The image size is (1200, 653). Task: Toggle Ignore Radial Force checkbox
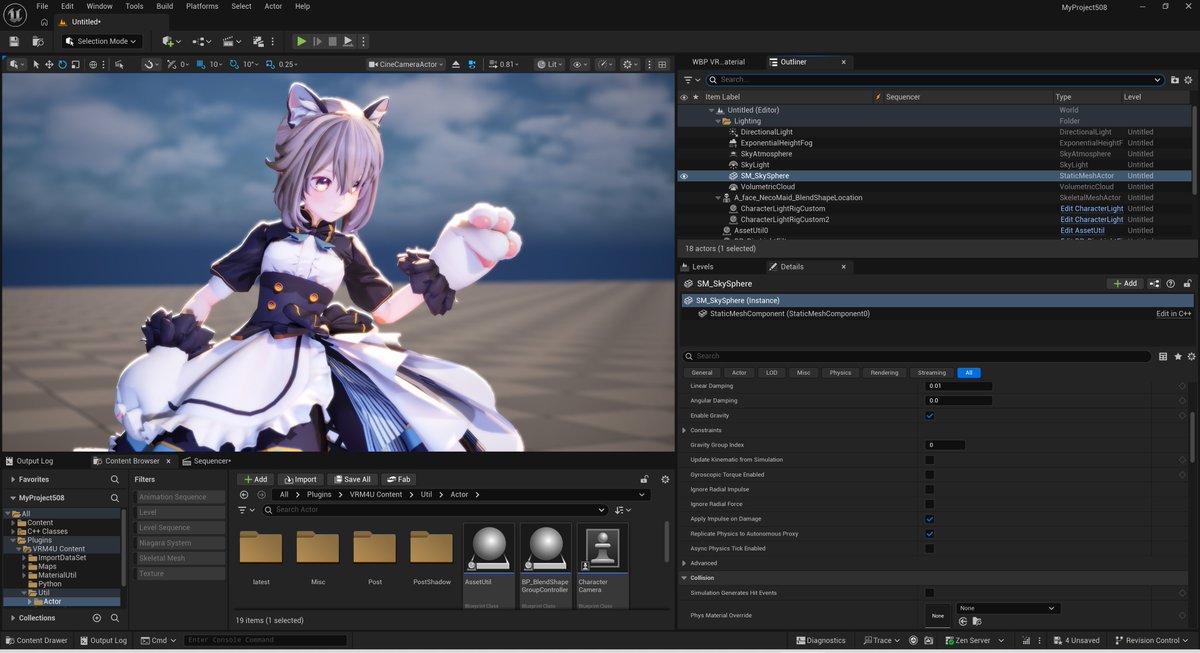pos(930,504)
